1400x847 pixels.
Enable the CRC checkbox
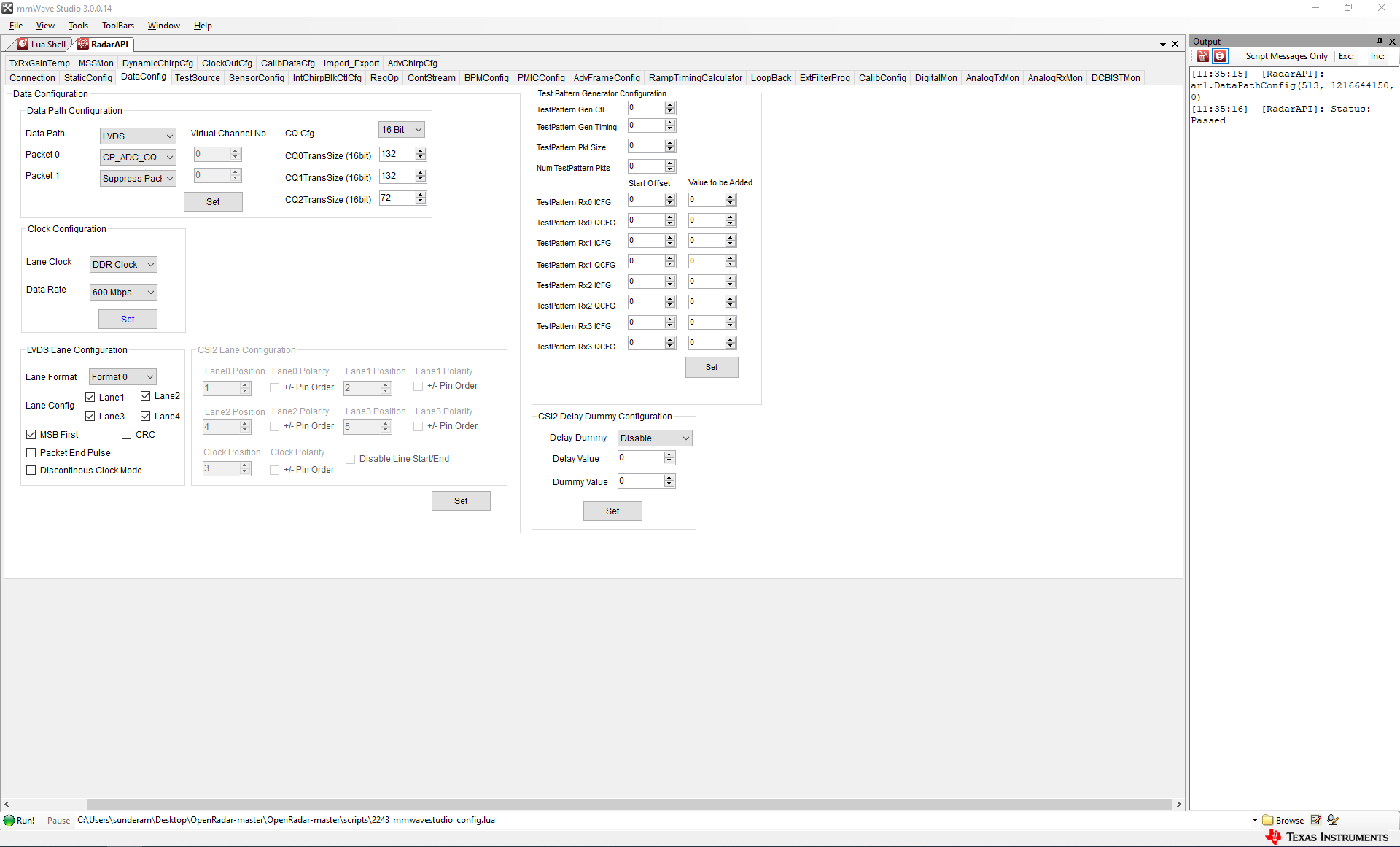pos(127,435)
